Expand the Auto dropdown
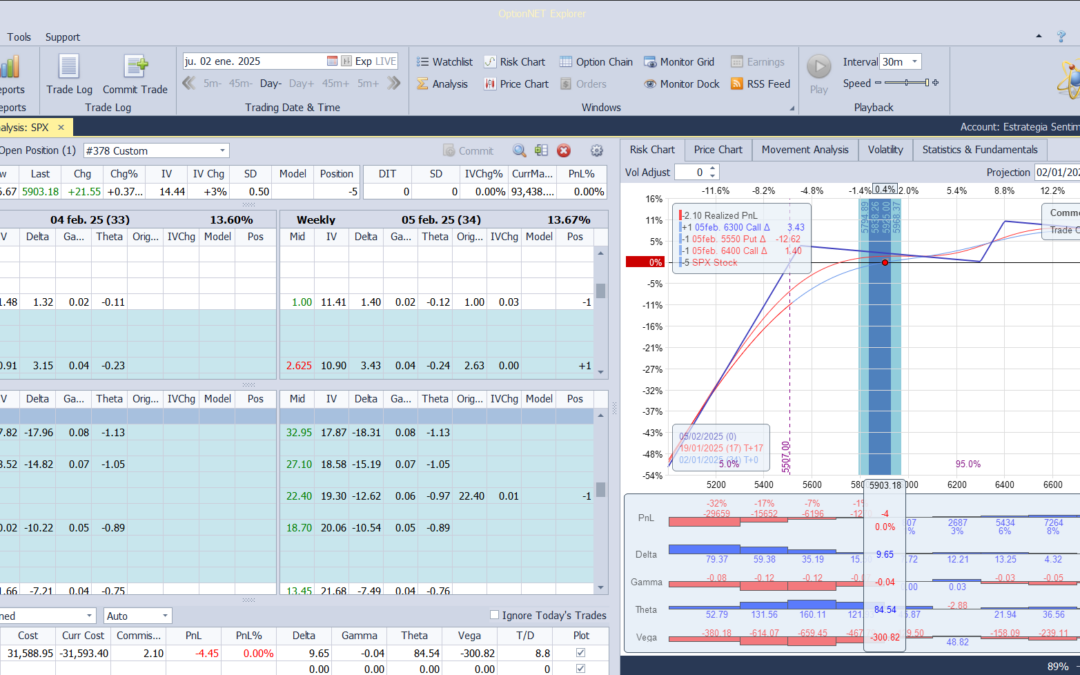 (x=164, y=616)
